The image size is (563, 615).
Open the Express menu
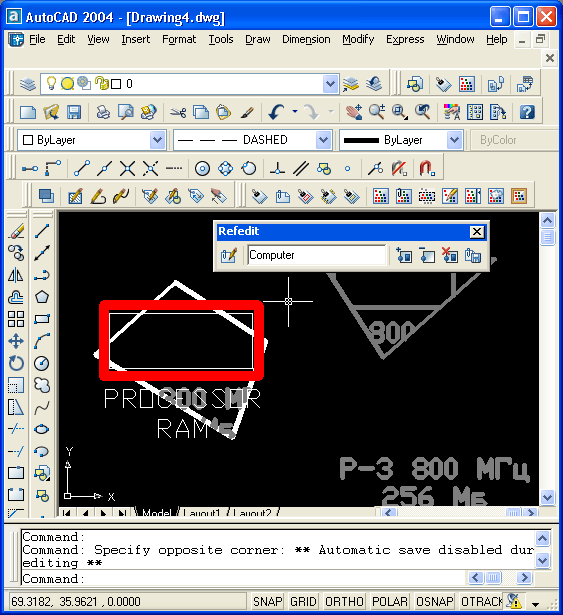405,39
